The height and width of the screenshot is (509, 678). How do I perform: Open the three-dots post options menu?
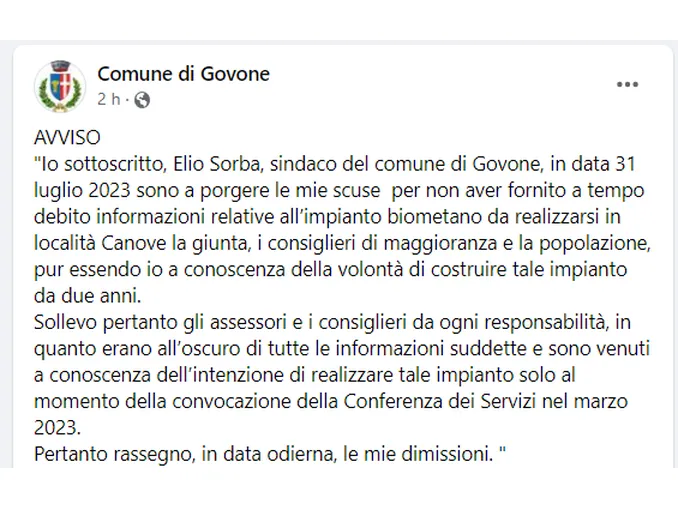[x=627, y=86]
